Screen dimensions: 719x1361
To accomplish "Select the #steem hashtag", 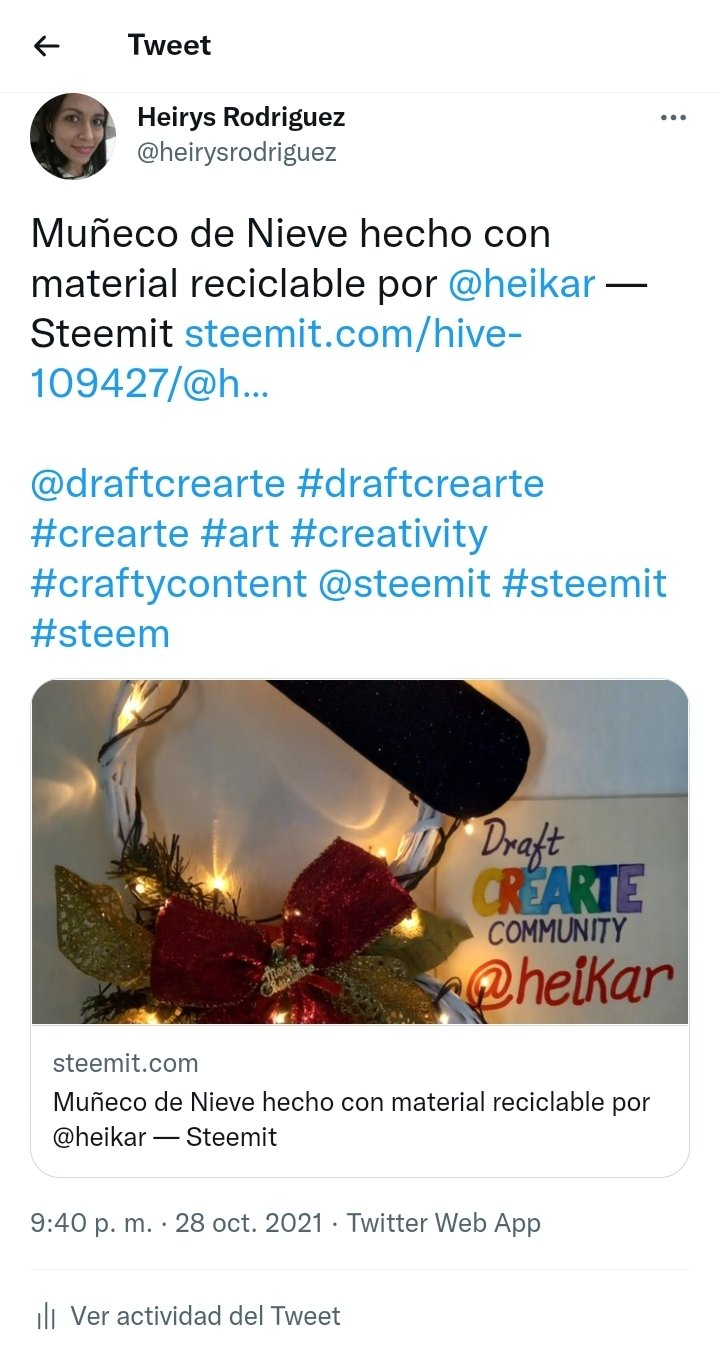I will pyautogui.click(x=100, y=634).
